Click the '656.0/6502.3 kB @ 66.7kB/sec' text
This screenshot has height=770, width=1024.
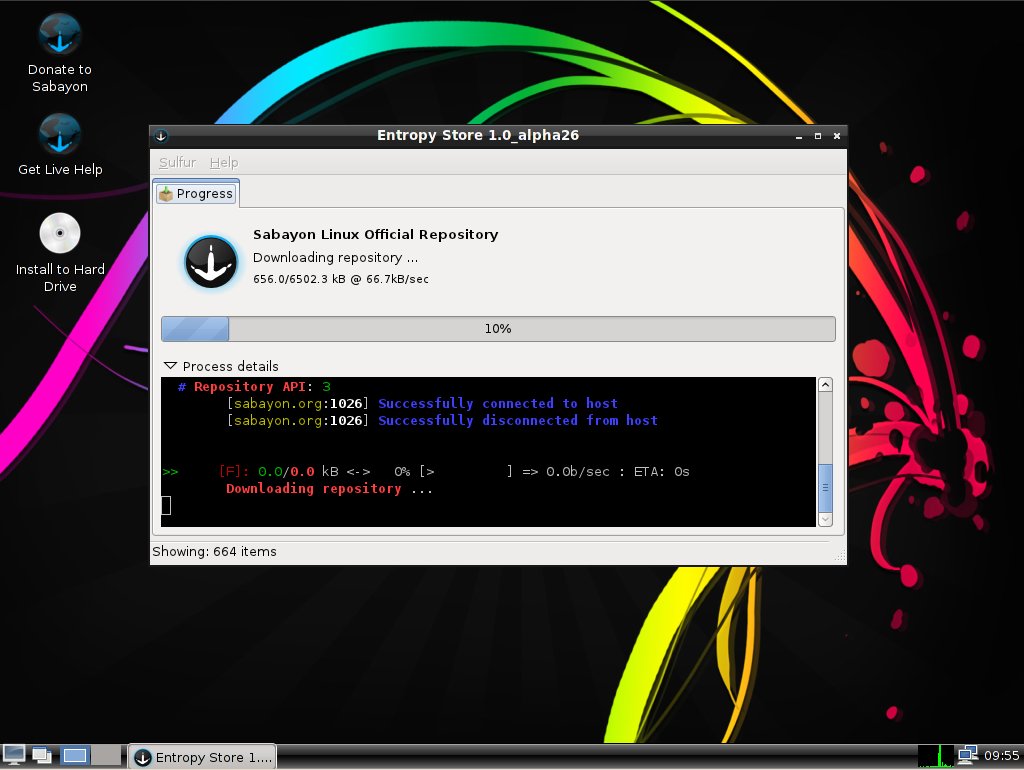[341, 279]
